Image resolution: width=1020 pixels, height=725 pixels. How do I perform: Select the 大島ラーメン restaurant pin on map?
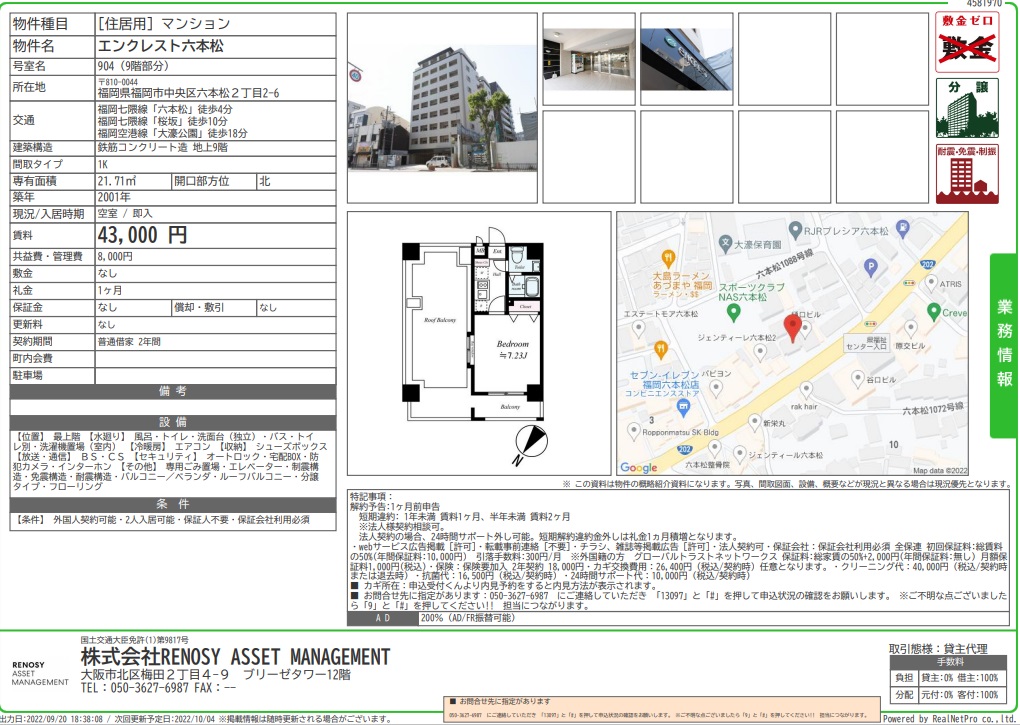(667, 258)
